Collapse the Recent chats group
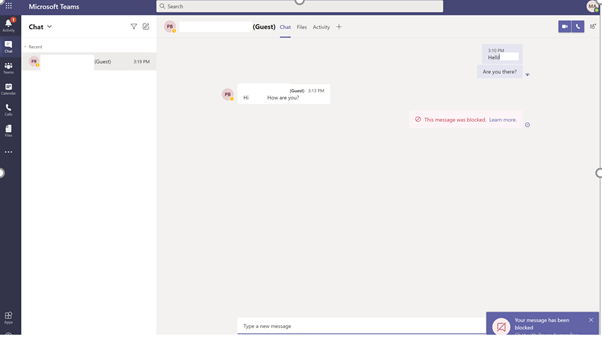The image size is (602, 364). tap(25, 47)
